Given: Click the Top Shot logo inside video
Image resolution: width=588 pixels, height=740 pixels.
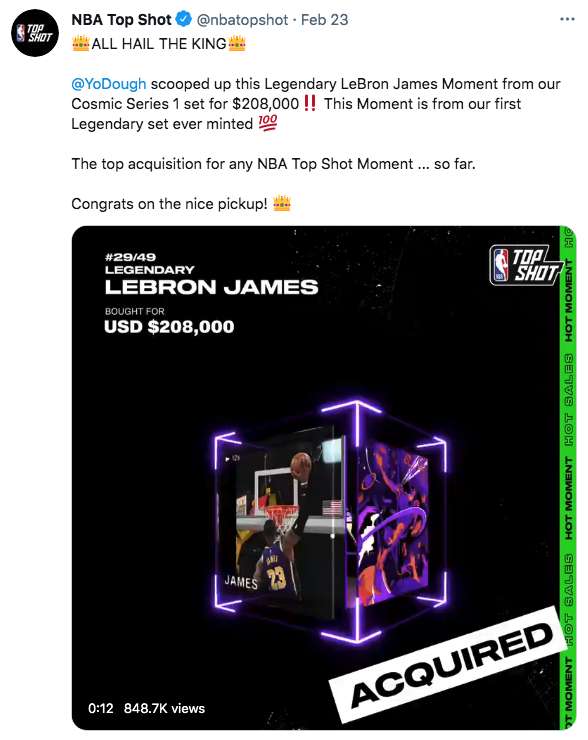Looking at the screenshot, I should click(x=525, y=265).
